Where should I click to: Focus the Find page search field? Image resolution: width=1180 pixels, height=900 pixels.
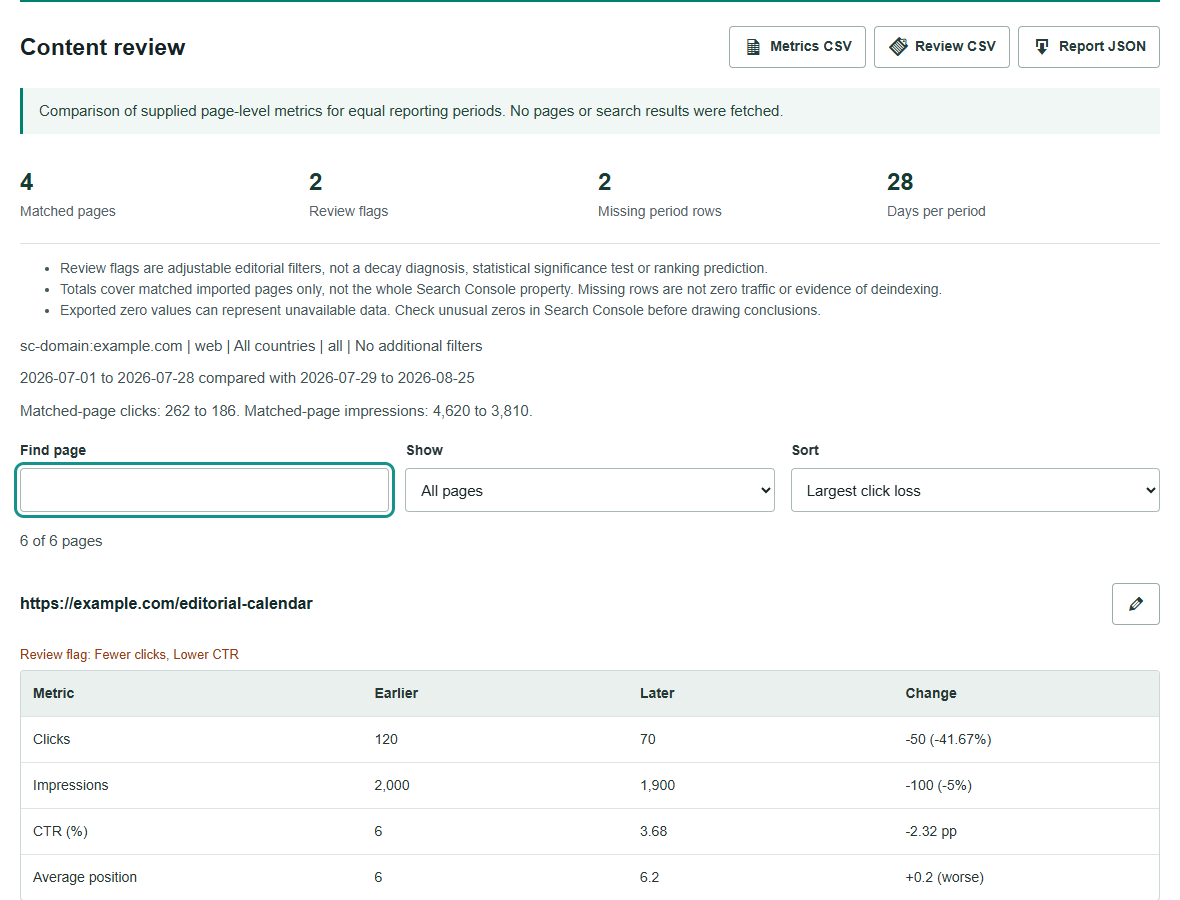coord(204,491)
